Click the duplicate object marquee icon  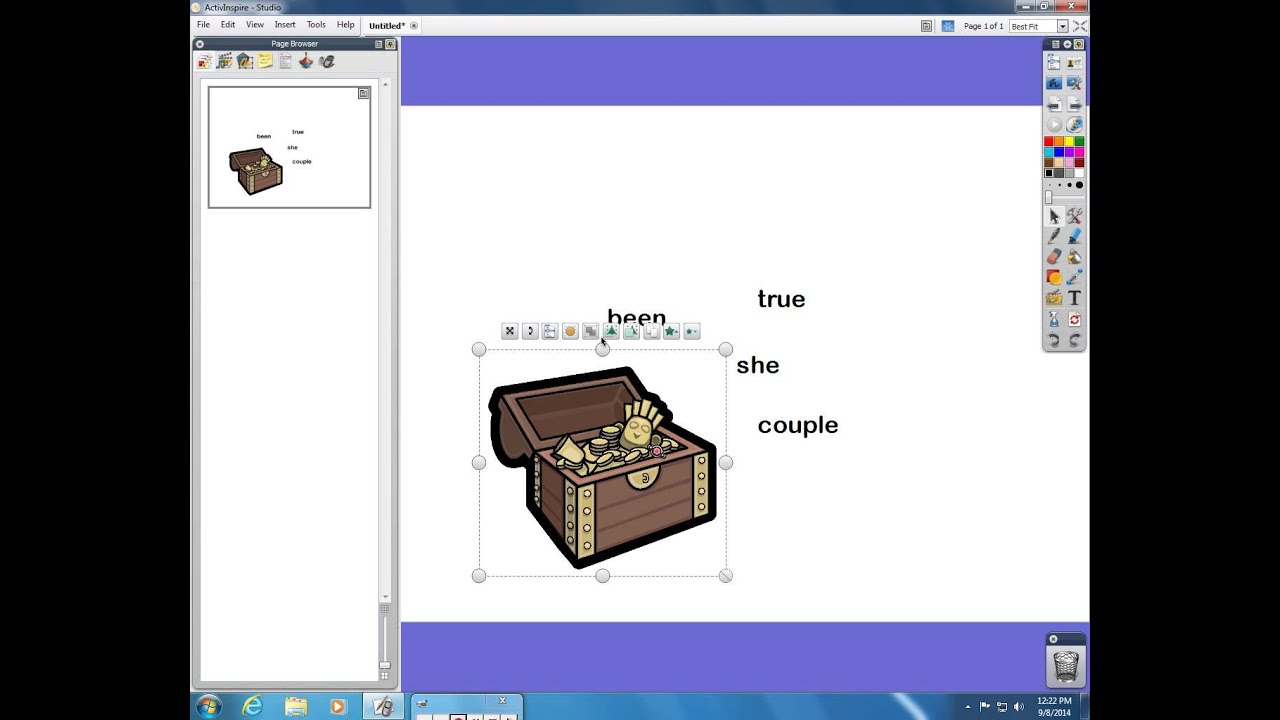pos(651,331)
